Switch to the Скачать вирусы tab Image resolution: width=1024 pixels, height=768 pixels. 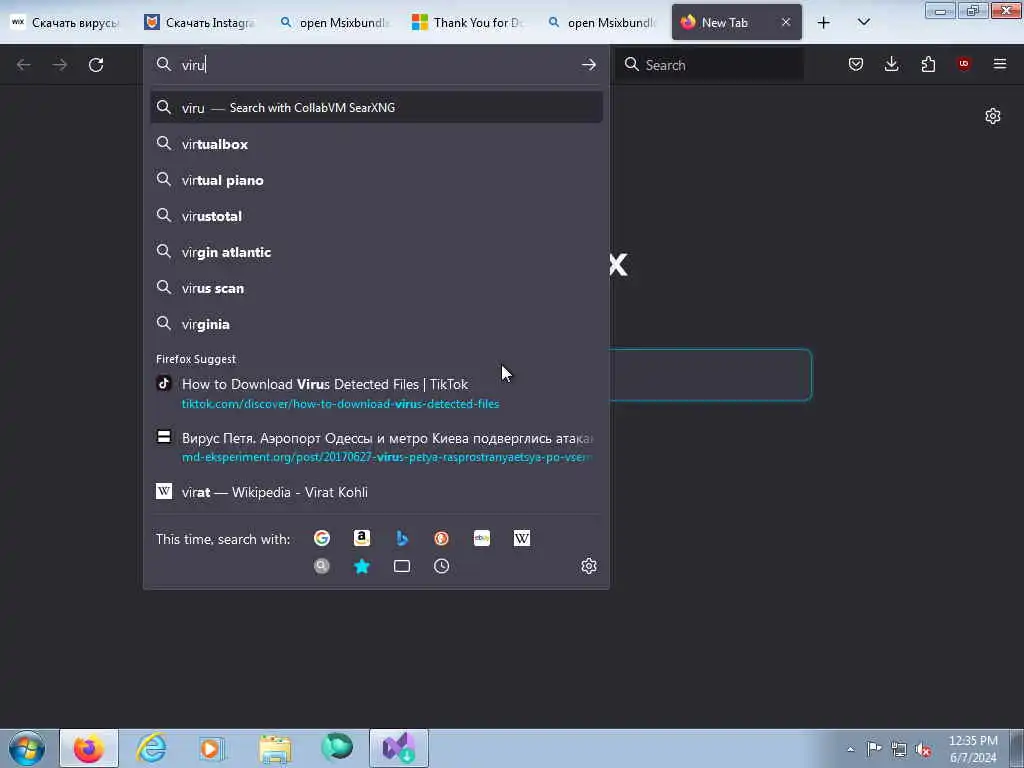pyautogui.click(x=66, y=23)
